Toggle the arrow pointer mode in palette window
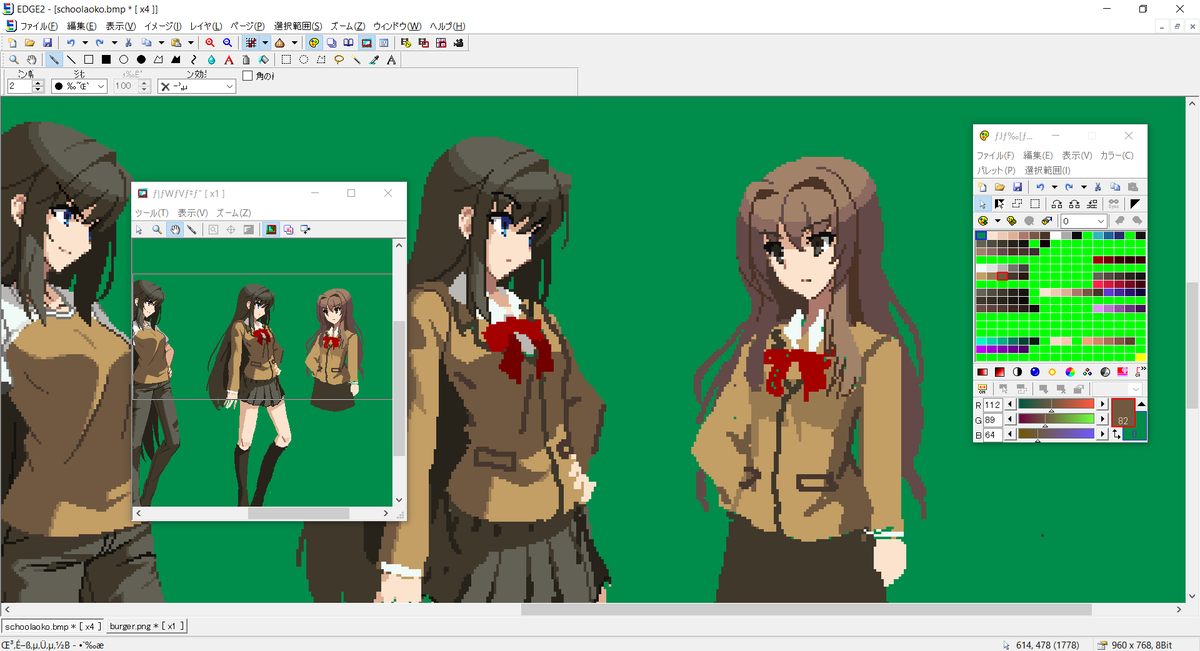Screen dimensions: 1200x651 [x=982, y=203]
